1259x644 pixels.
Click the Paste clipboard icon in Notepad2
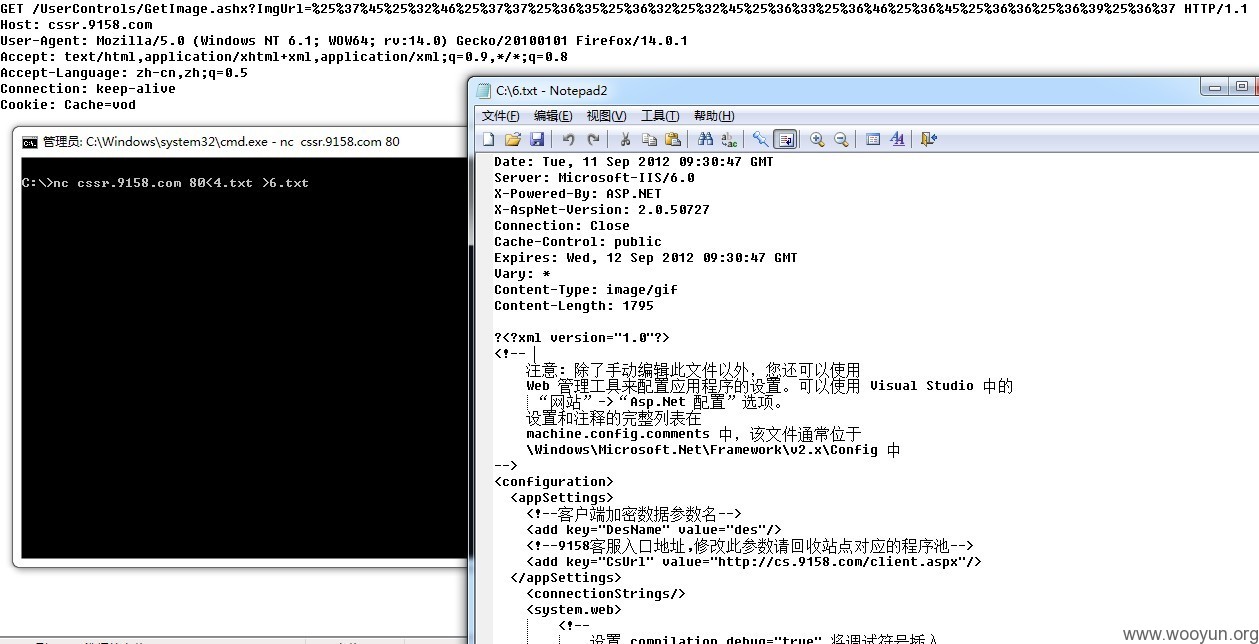(x=673, y=139)
